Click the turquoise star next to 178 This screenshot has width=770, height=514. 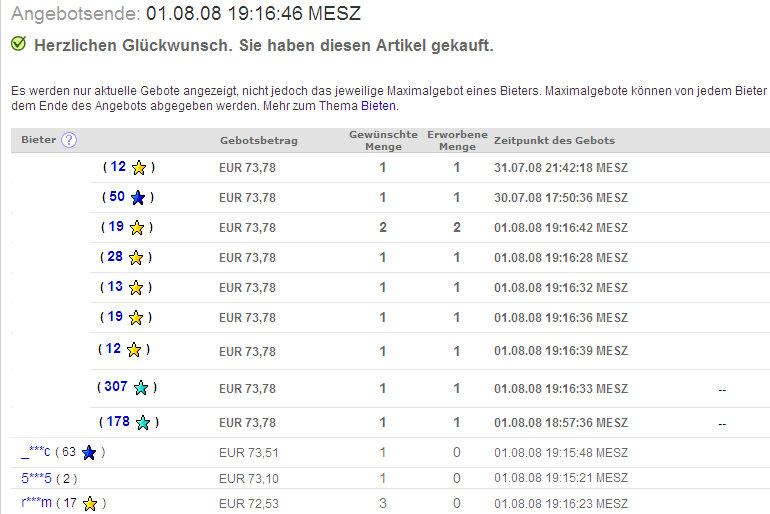coord(143,422)
